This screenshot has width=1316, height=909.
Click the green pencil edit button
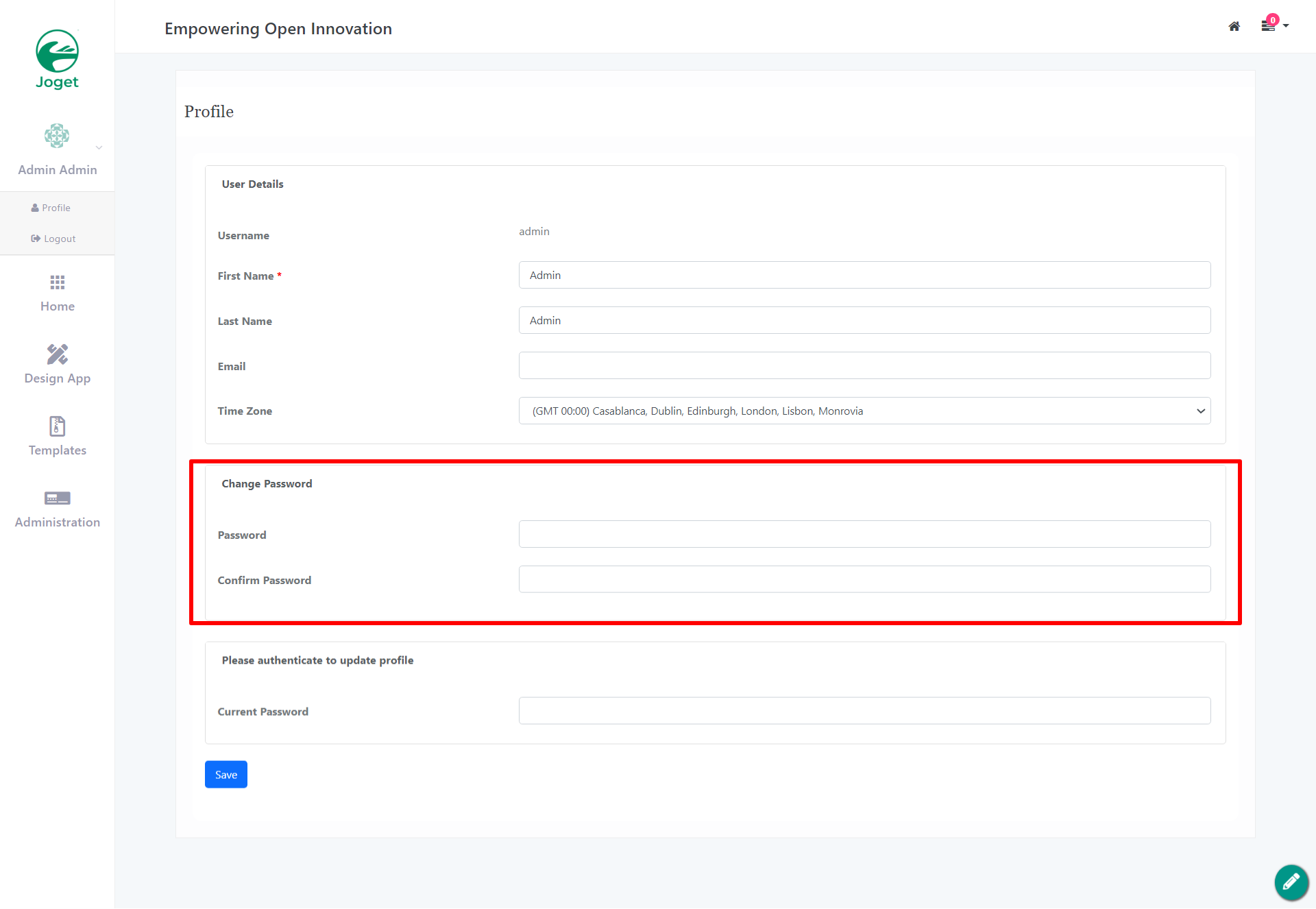pos(1291,882)
